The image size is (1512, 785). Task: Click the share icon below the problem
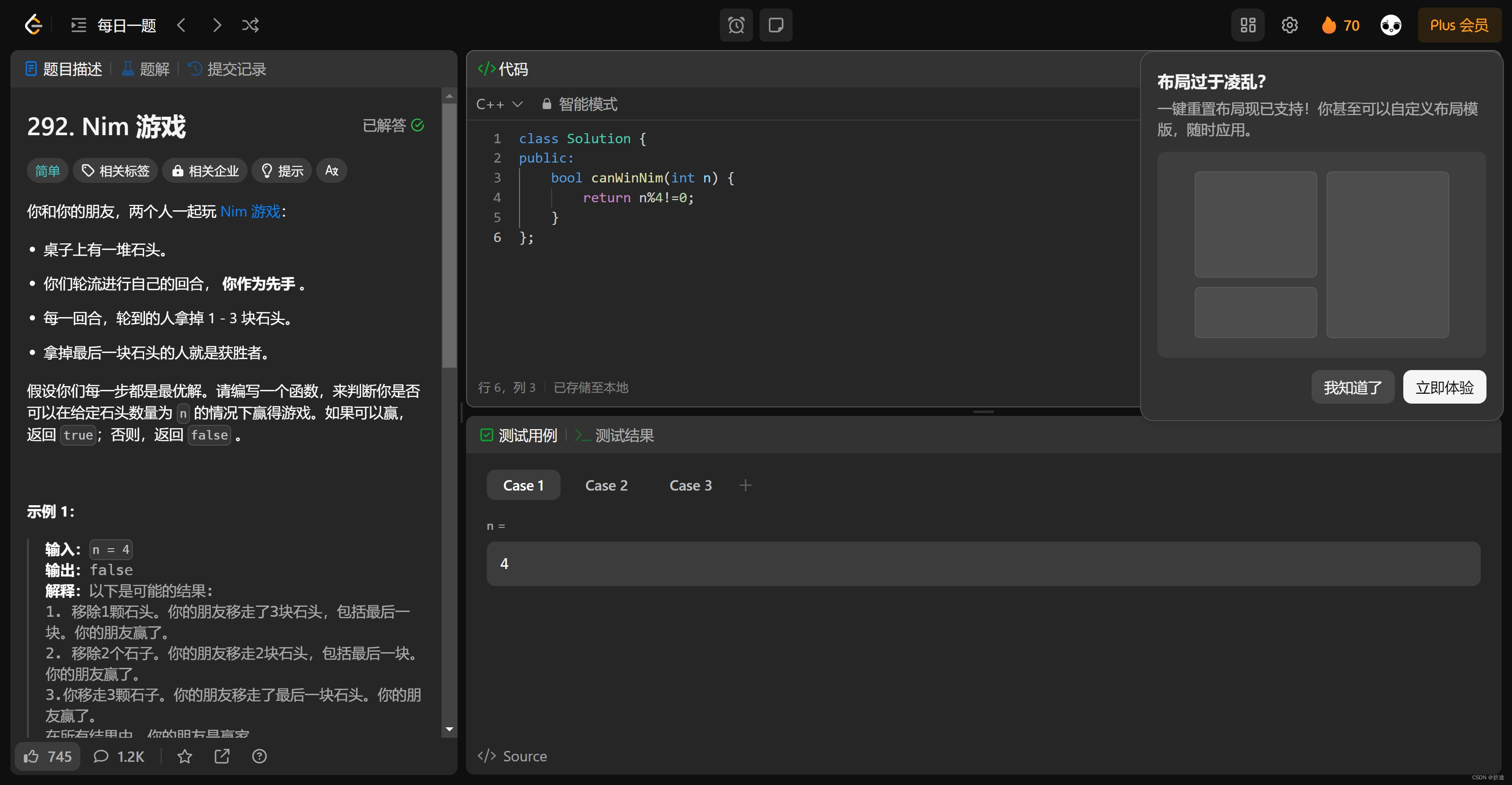pos(222,757)
